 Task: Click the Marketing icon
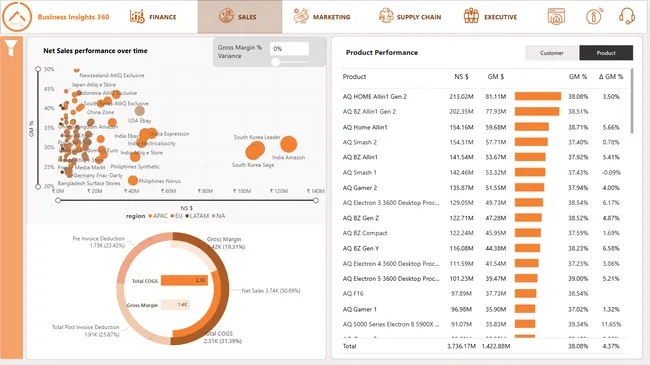[x=301, y=16]
